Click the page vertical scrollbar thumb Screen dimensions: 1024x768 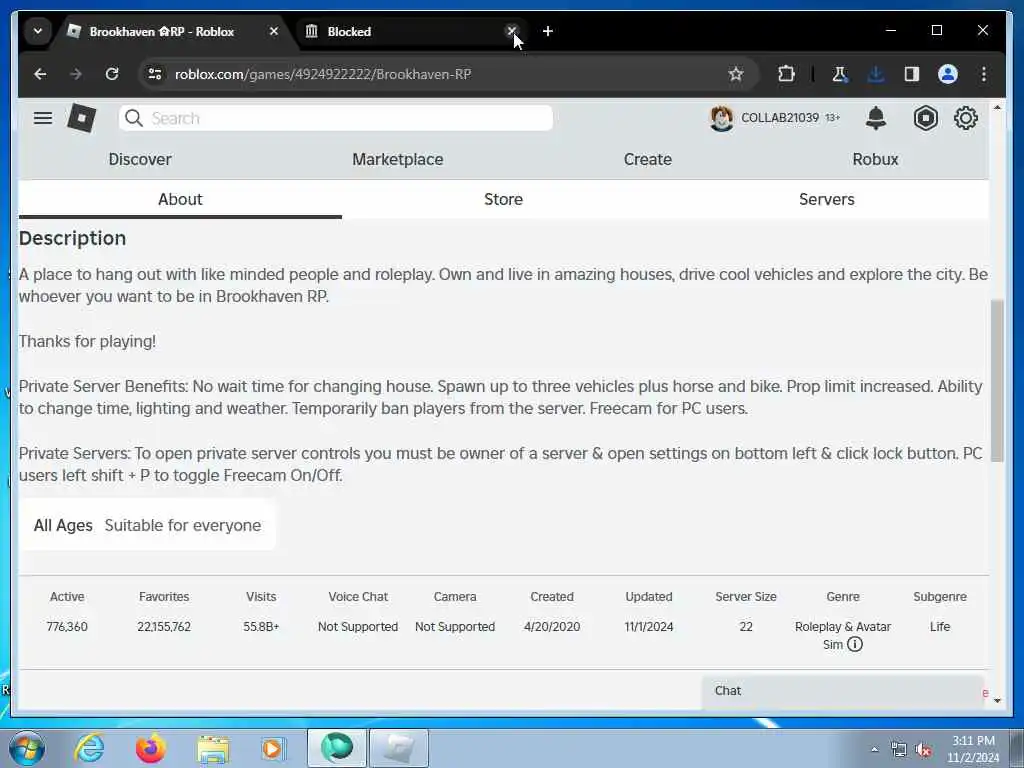click(997, 381)
